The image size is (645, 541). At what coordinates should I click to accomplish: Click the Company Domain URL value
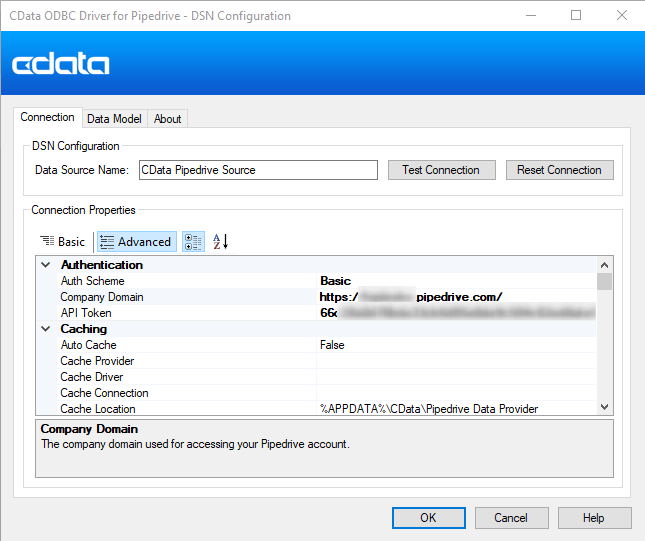411,297
